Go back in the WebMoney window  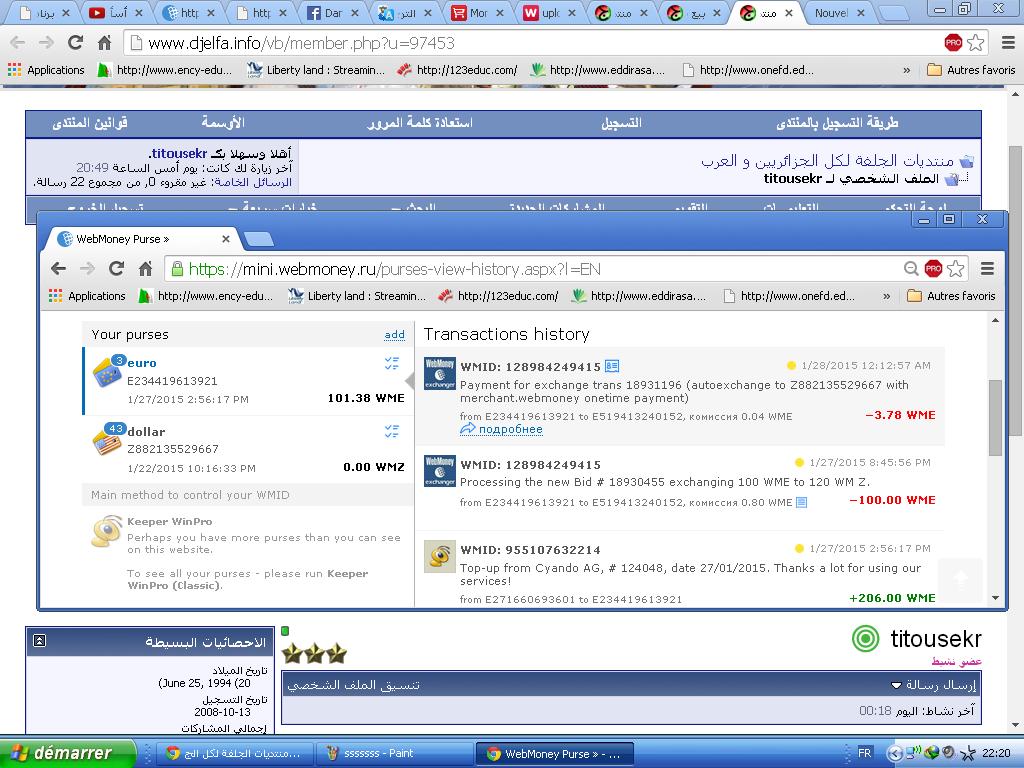click(x=58, y=268)
